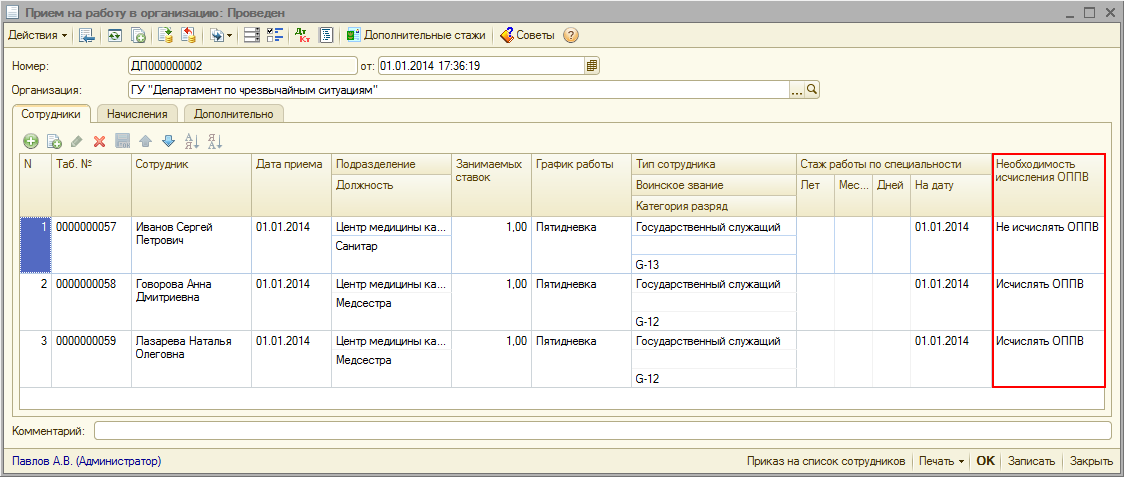Click copy row icon in table toolbar
This screenshot has width=1124, height=477.
54,142
